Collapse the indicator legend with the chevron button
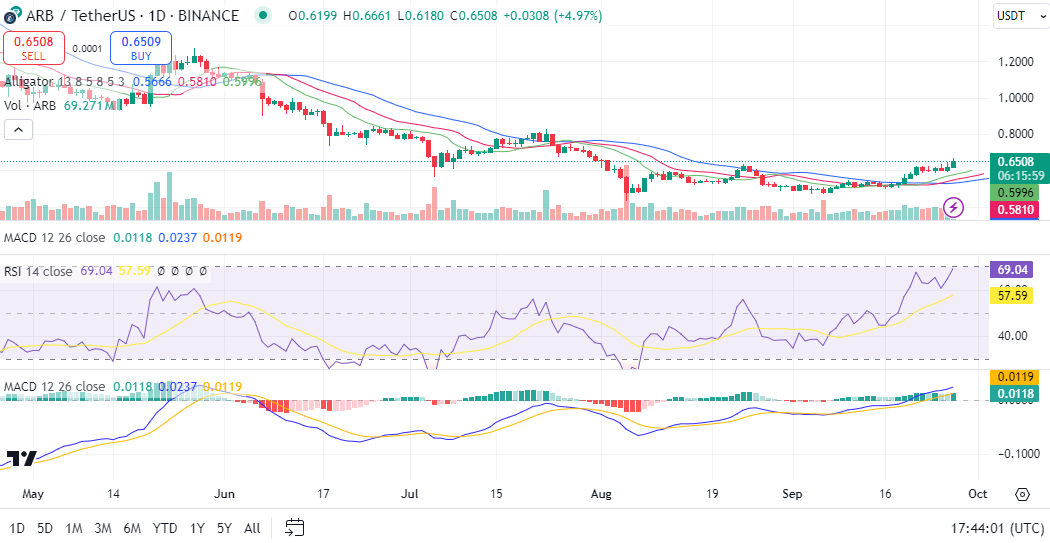The image size is (1050, 543). point(19,130)
